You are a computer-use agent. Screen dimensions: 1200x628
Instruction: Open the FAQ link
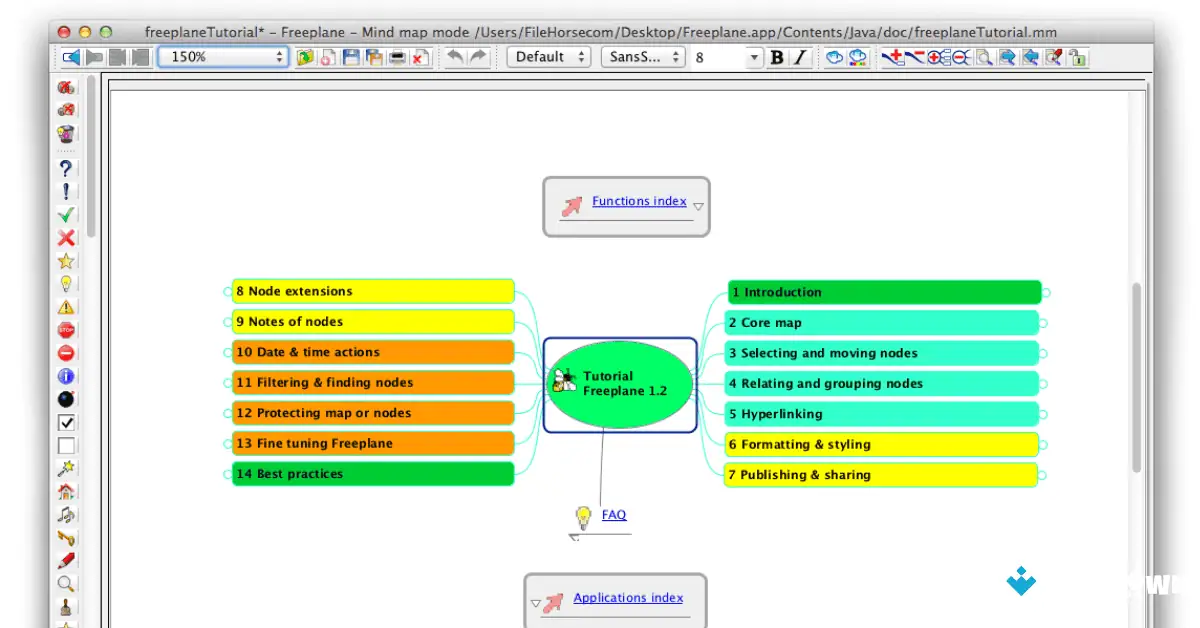pyautogui.click(x=614, y=515)
